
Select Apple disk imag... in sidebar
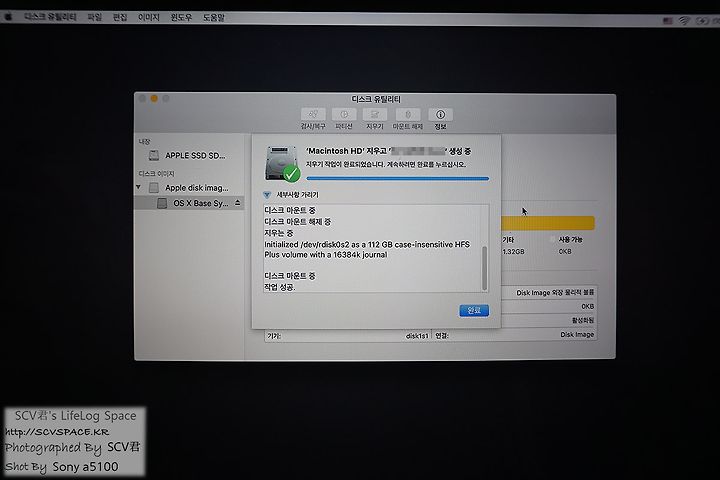tap(189, 188)
